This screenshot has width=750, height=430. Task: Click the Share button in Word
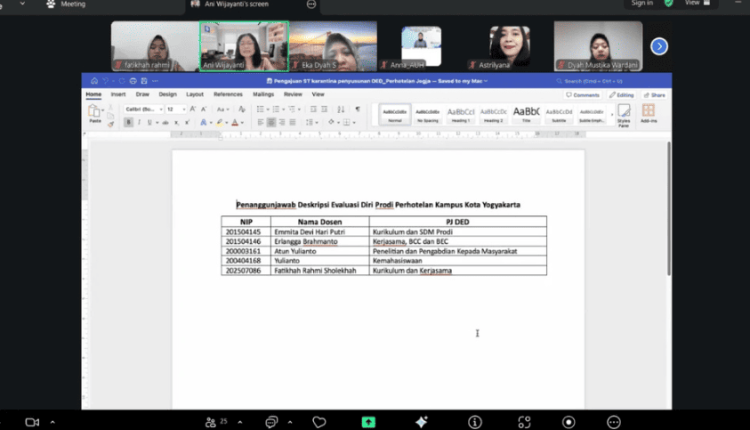coord(654,95)
